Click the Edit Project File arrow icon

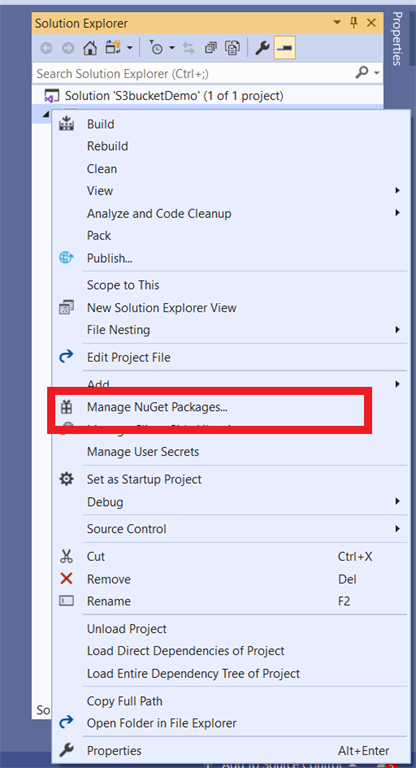pos(66,357)
